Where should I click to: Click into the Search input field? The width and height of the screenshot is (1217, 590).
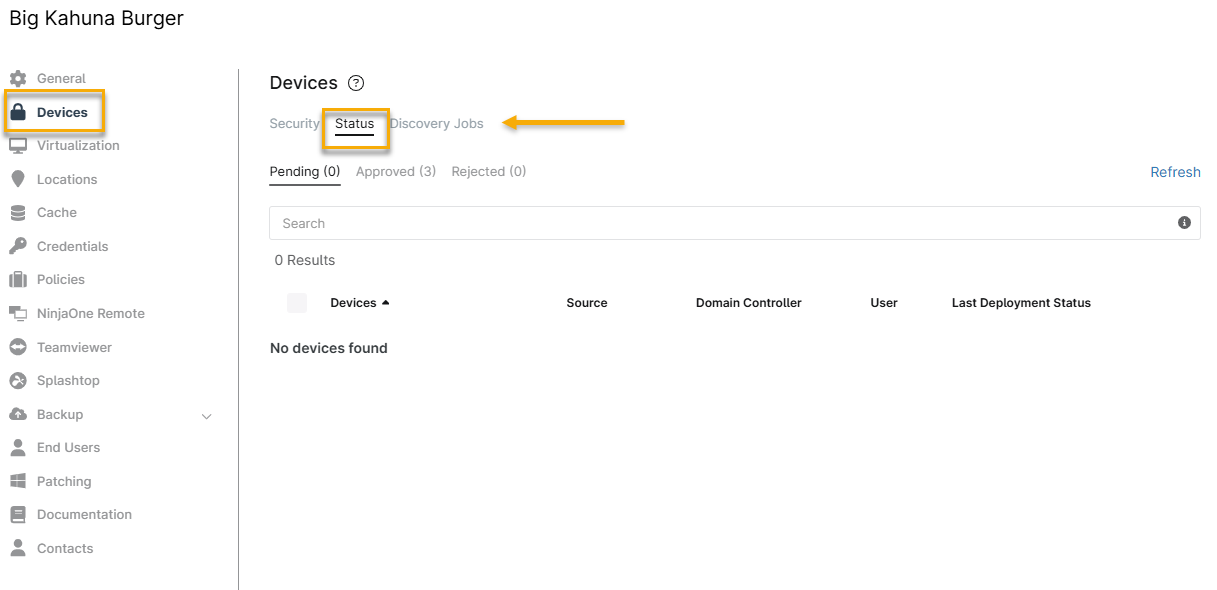coord(720,223)
